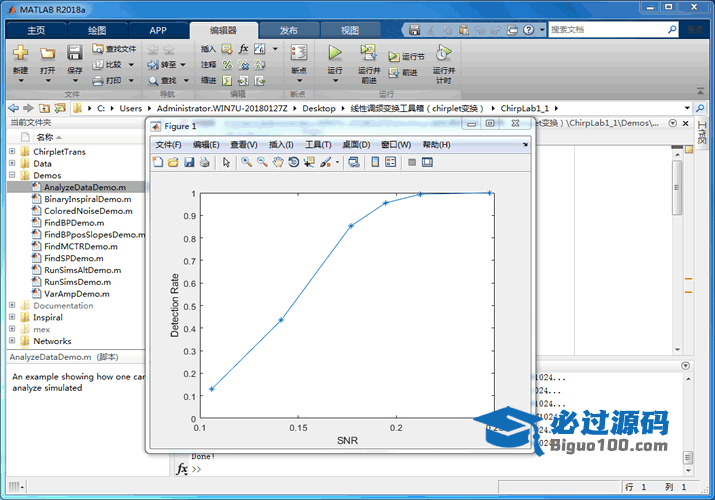Open address bar path history dropdown

(687, 108)
